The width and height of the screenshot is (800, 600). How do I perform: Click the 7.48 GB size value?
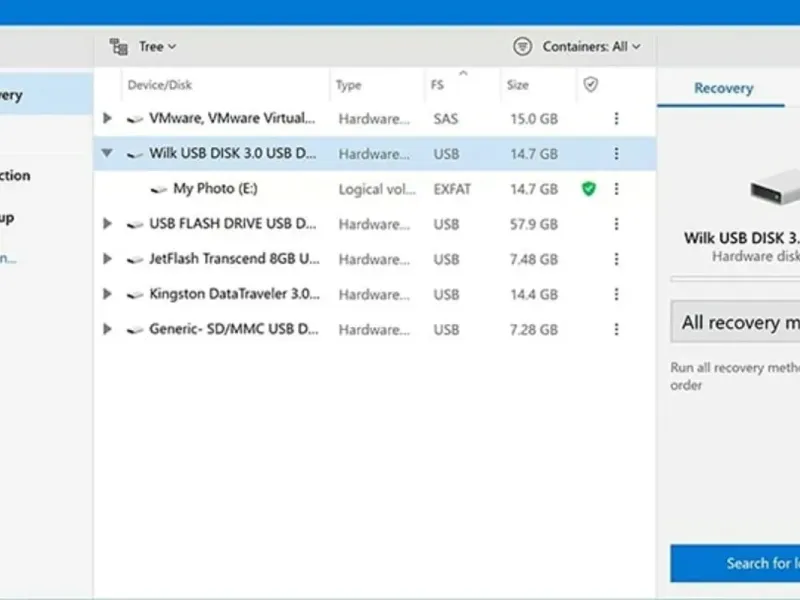click(x=534, y=260)
